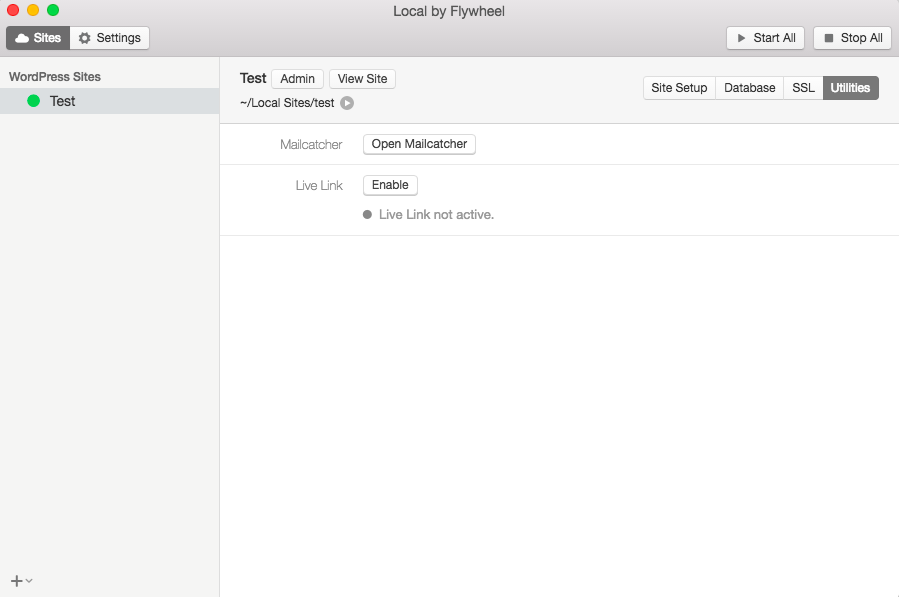Select the Utilities tab
Image resolution: width=899 pixels, height=597 pixels.
point(851,88)
